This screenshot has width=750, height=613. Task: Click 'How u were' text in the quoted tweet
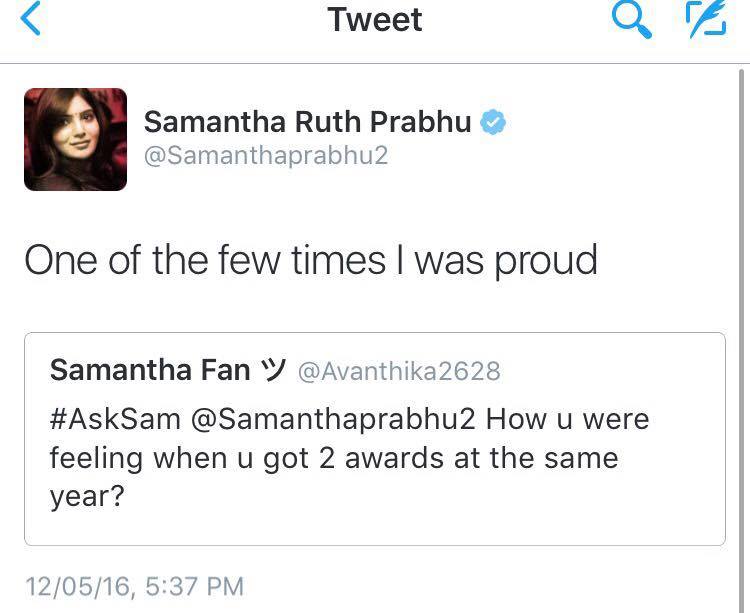(567, 418)
